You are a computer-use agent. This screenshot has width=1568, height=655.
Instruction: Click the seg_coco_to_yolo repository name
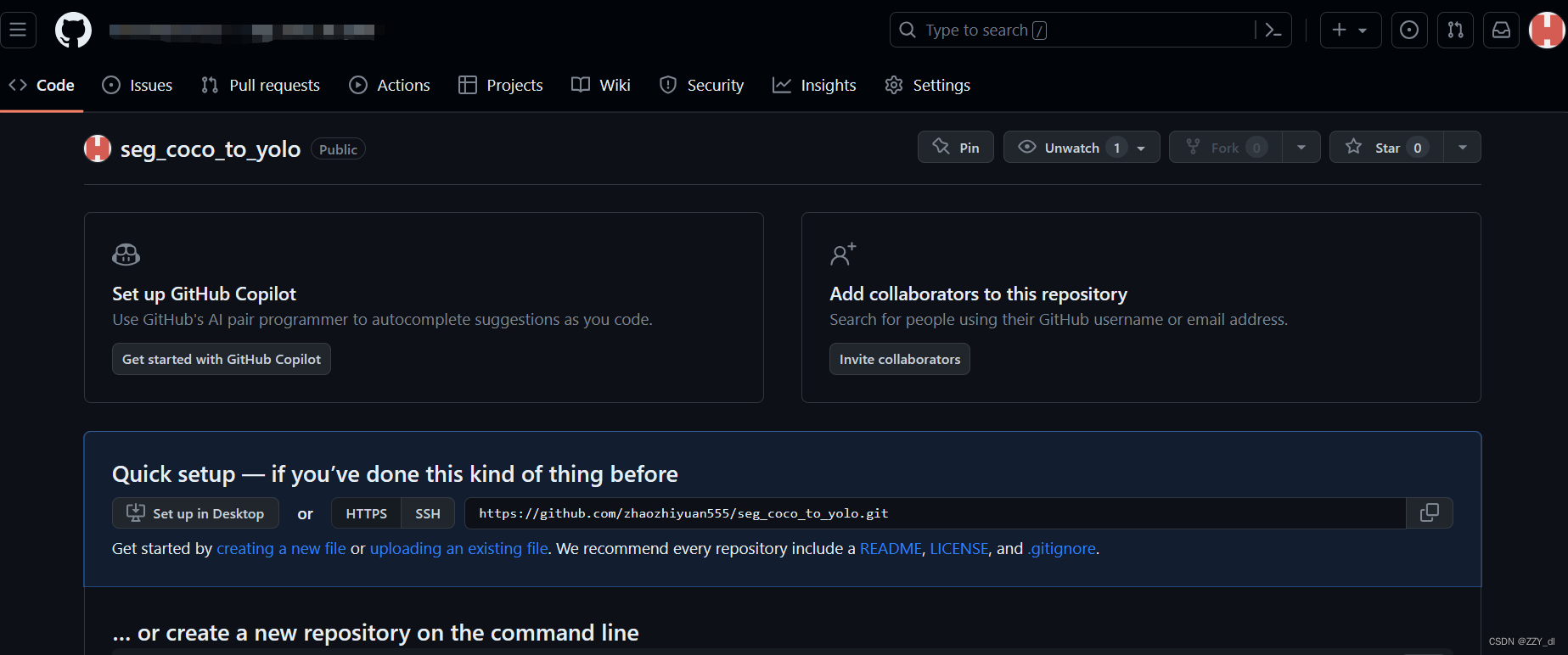click(x=211, y=149)
